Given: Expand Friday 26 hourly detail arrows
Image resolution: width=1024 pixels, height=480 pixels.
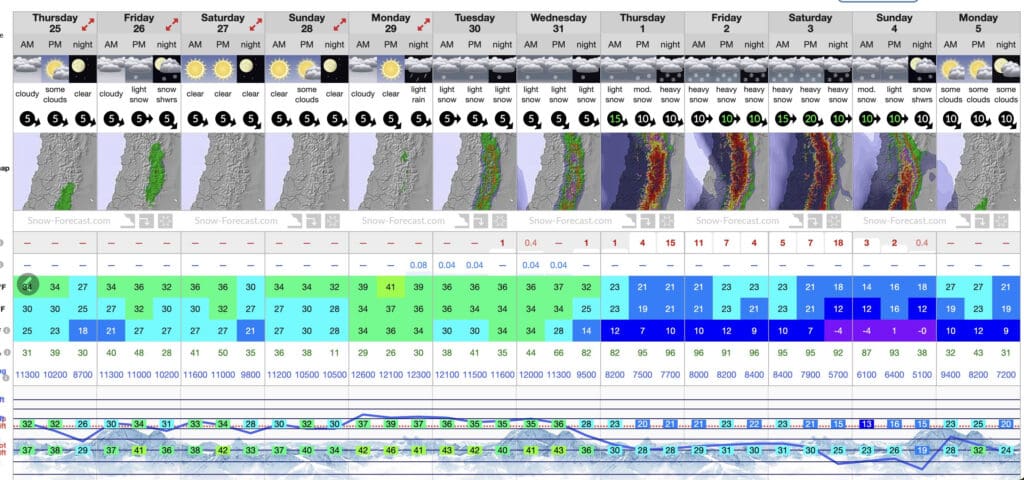Looking at the screenshot, I should [170, 23].
